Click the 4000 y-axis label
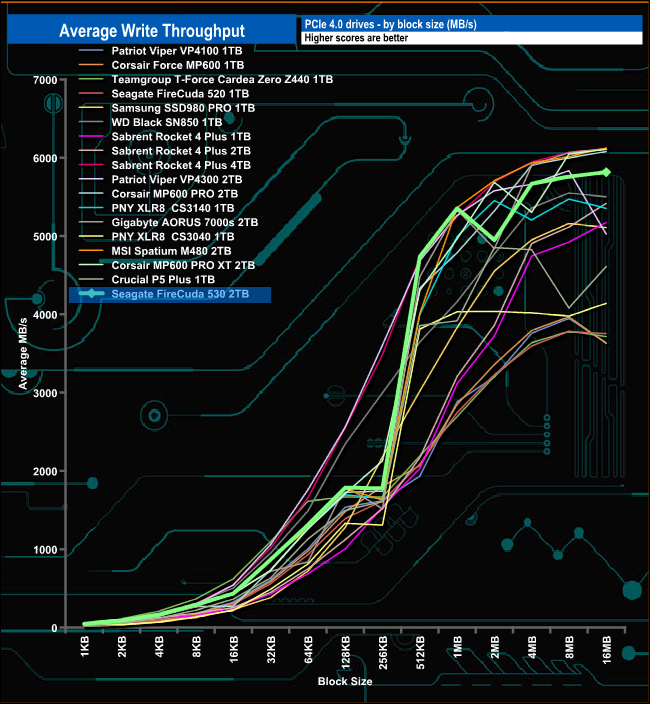Image resolution: width=650 pixels, height=704 pixels. [45, 315]
